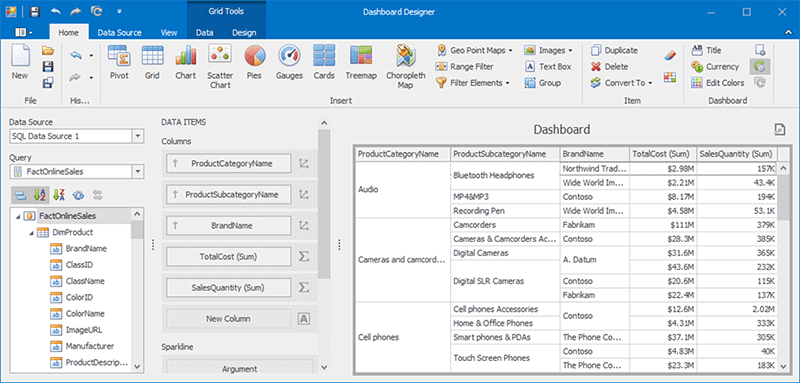
Task: Click the refresh field list icon
Action: tap(78, 194)
